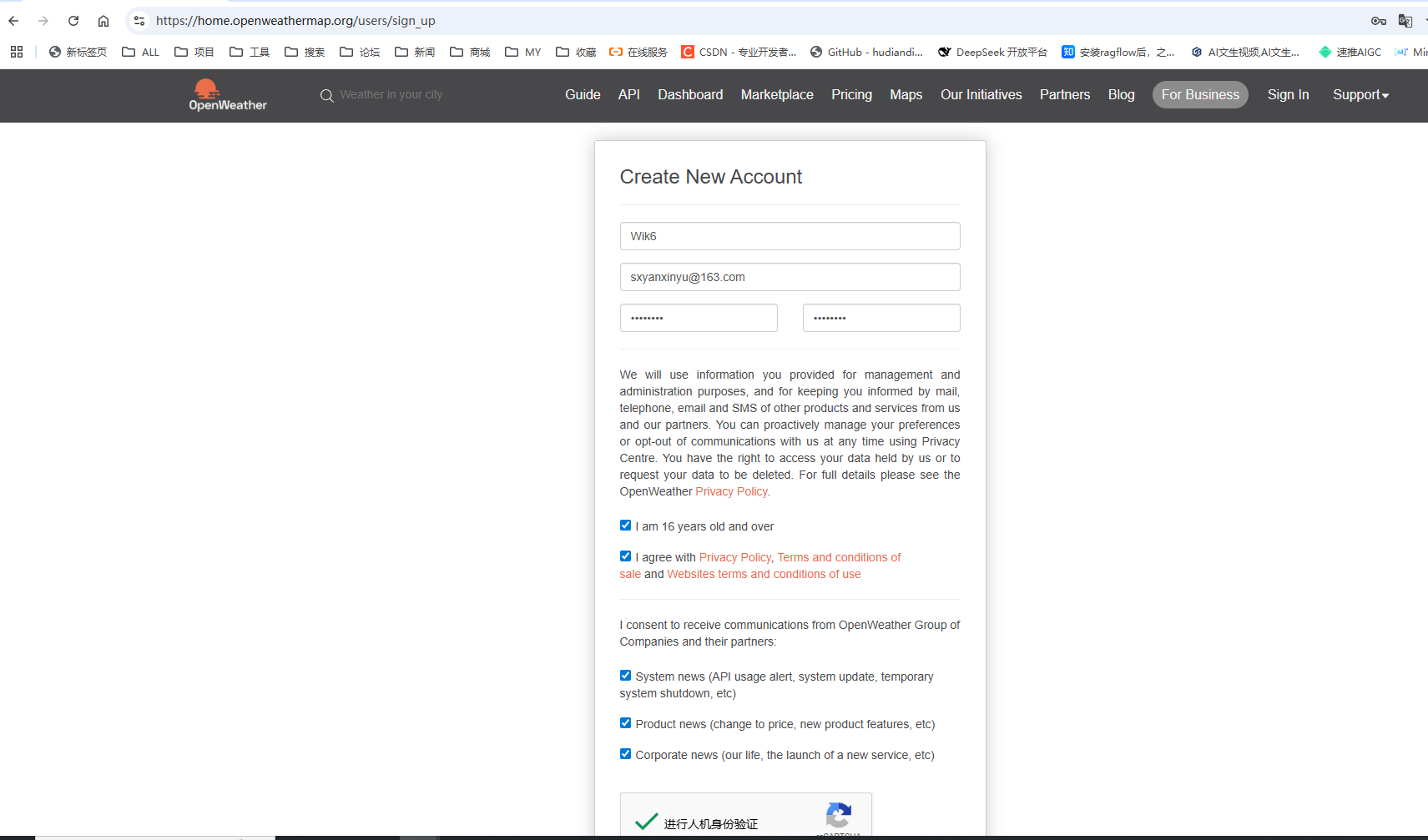Screen dimensions: 1428x840
Task: Open the MY bookmark folder
Action: (x=523, y=52)
